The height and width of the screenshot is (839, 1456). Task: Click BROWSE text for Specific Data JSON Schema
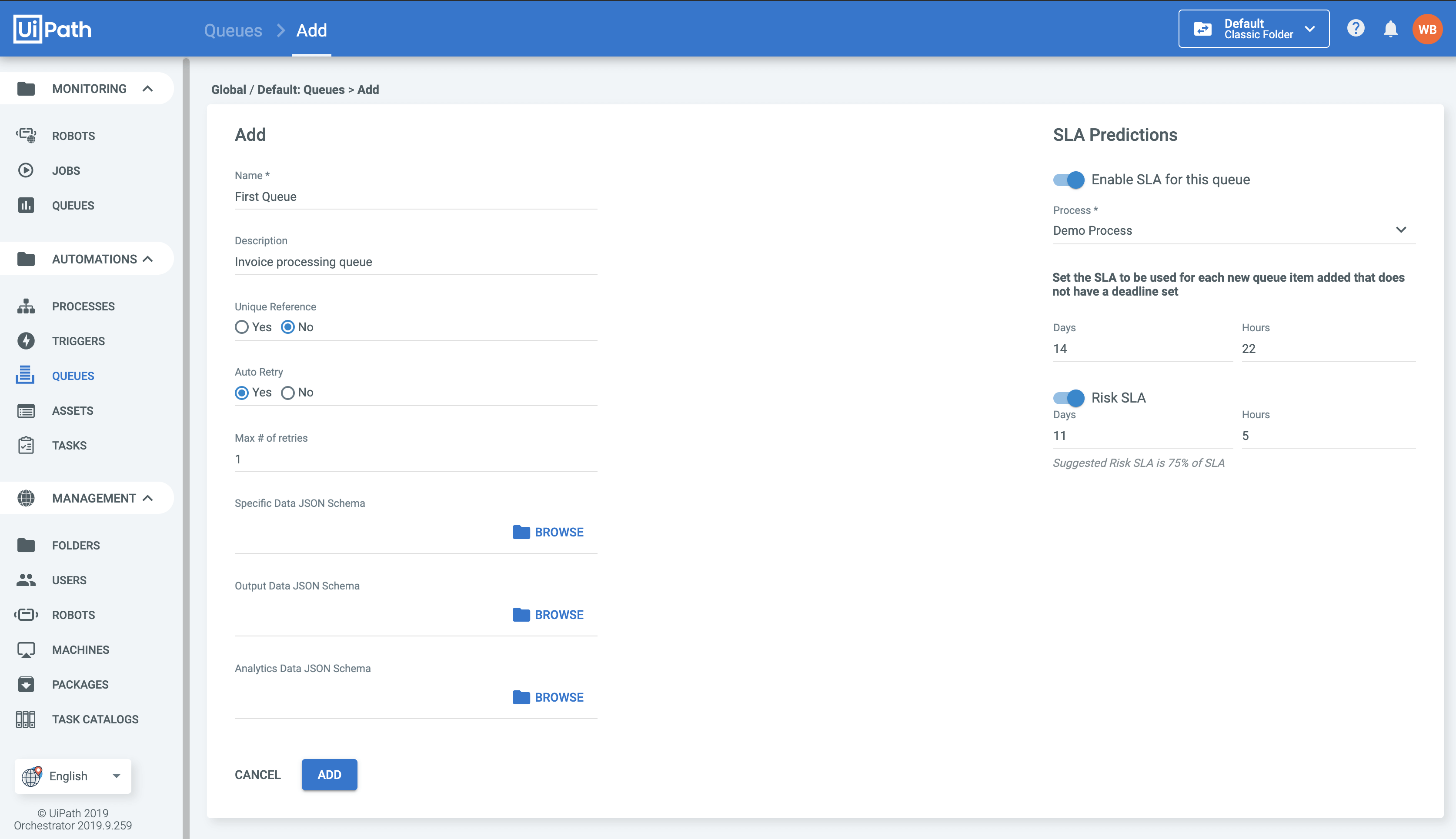(559, 533)
